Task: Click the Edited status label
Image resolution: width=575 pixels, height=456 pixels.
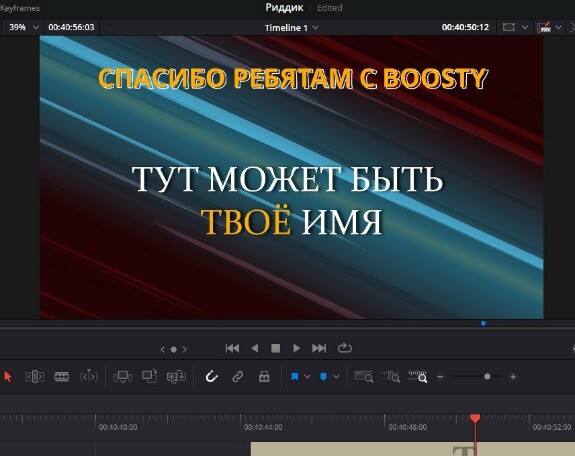Action: [330, 8]
